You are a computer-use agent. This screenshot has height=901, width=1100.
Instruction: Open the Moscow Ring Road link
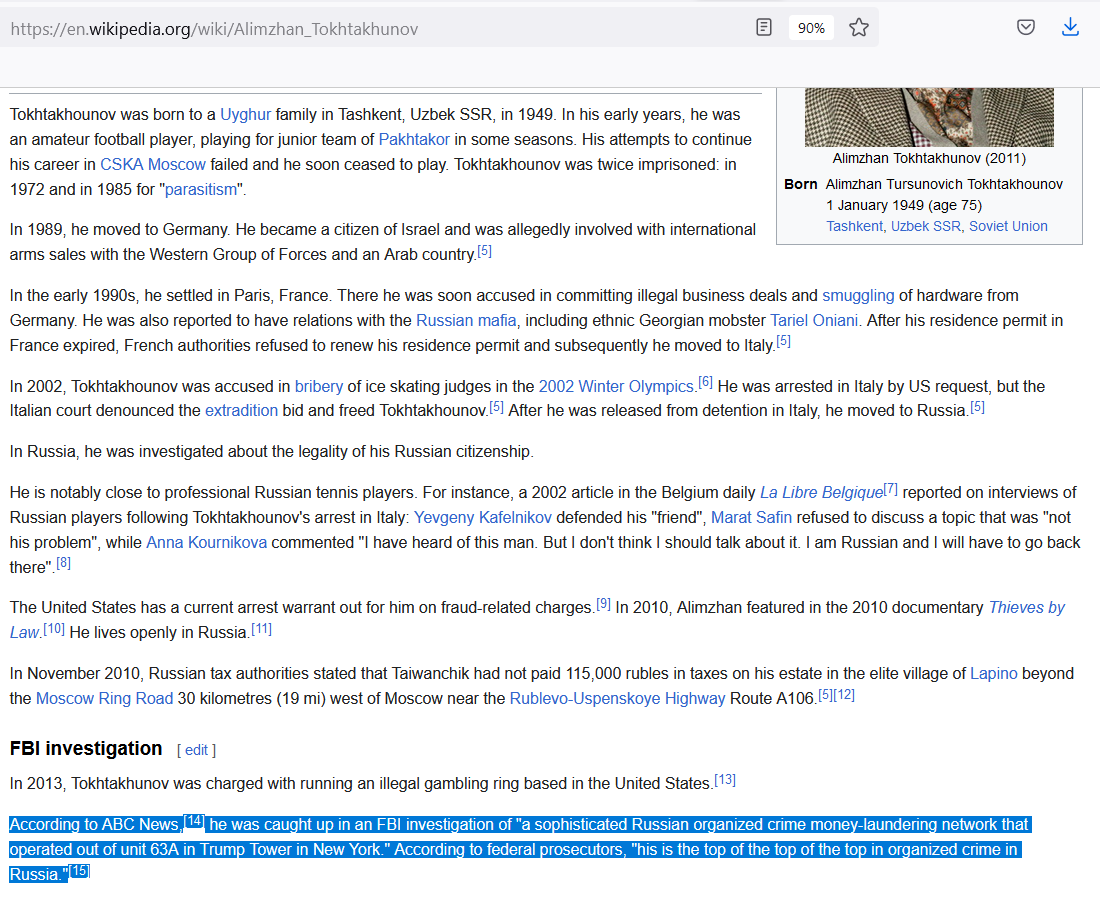105,699
